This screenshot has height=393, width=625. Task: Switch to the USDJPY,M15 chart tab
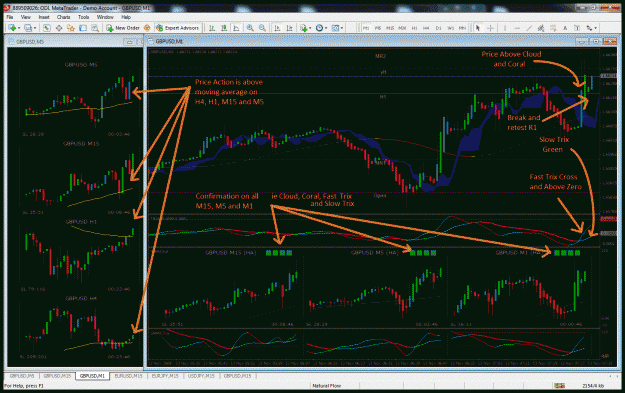point(201,376)
